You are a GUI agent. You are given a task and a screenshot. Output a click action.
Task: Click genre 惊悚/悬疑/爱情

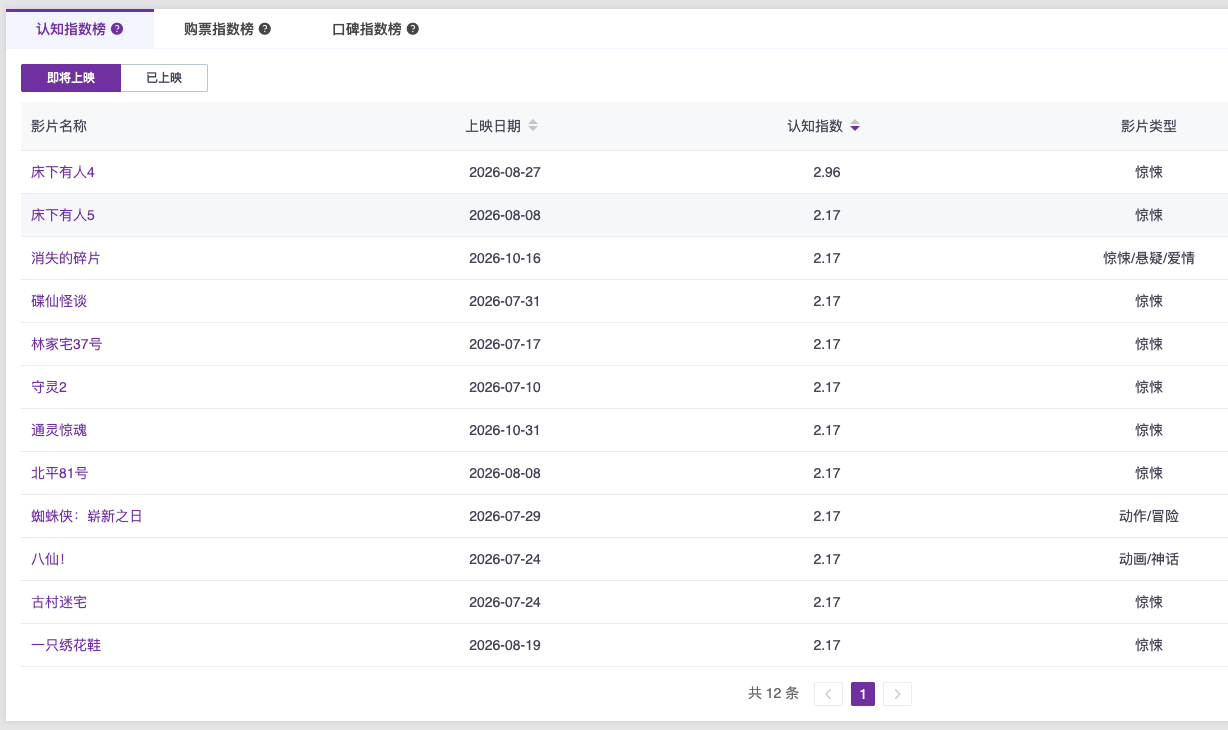point(1149,258)
